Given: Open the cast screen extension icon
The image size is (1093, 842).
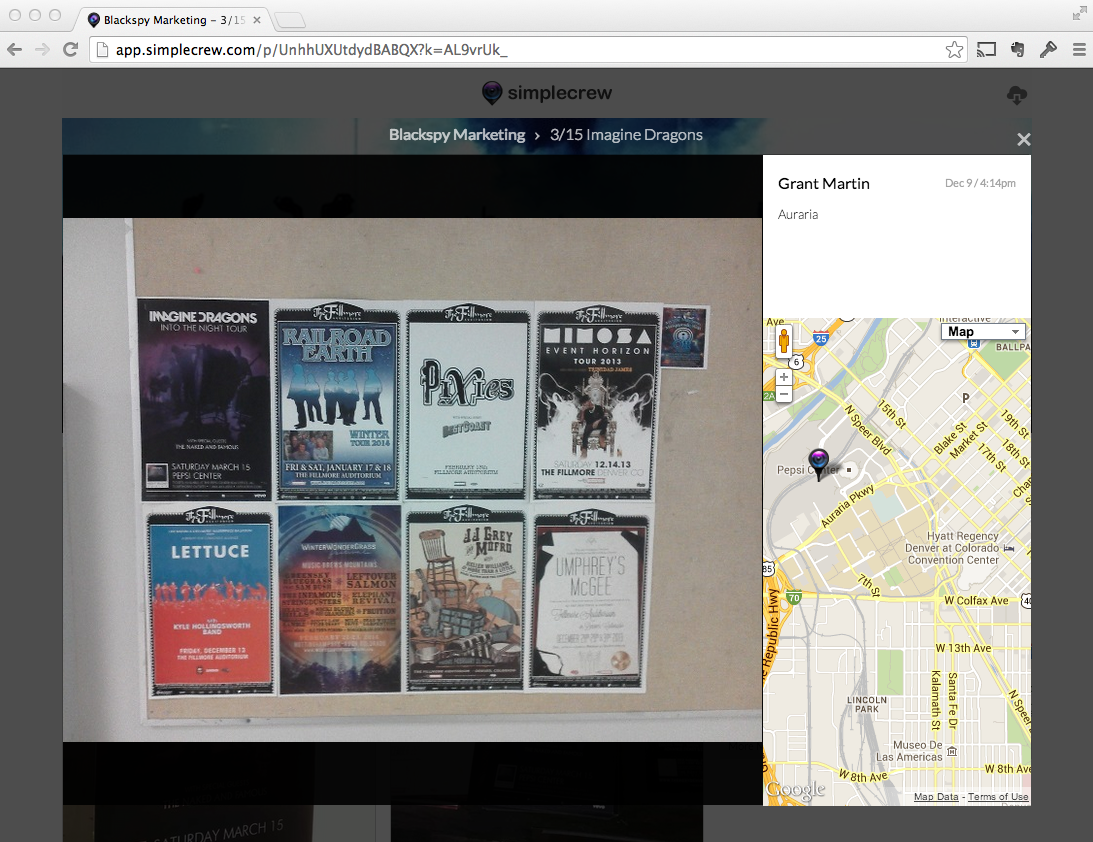Looking at the screenshot, I should 986,49.
